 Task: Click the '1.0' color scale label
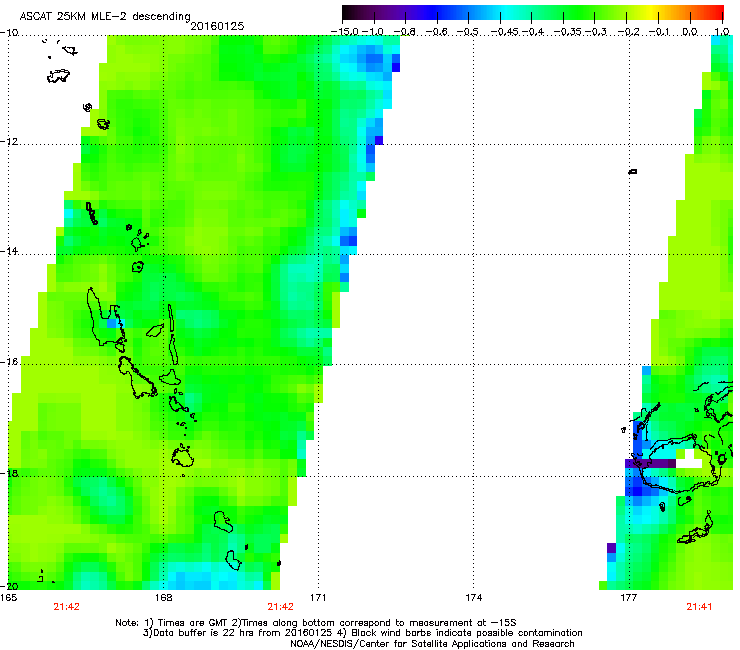[722, 32]
